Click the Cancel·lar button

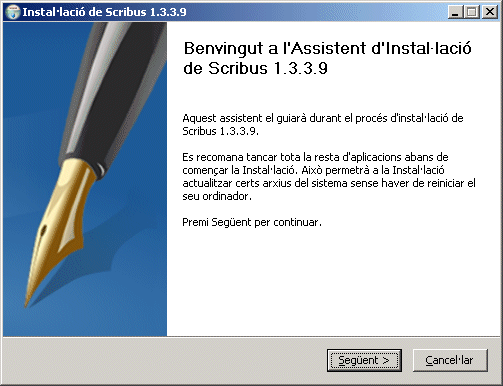coord(450,360)
